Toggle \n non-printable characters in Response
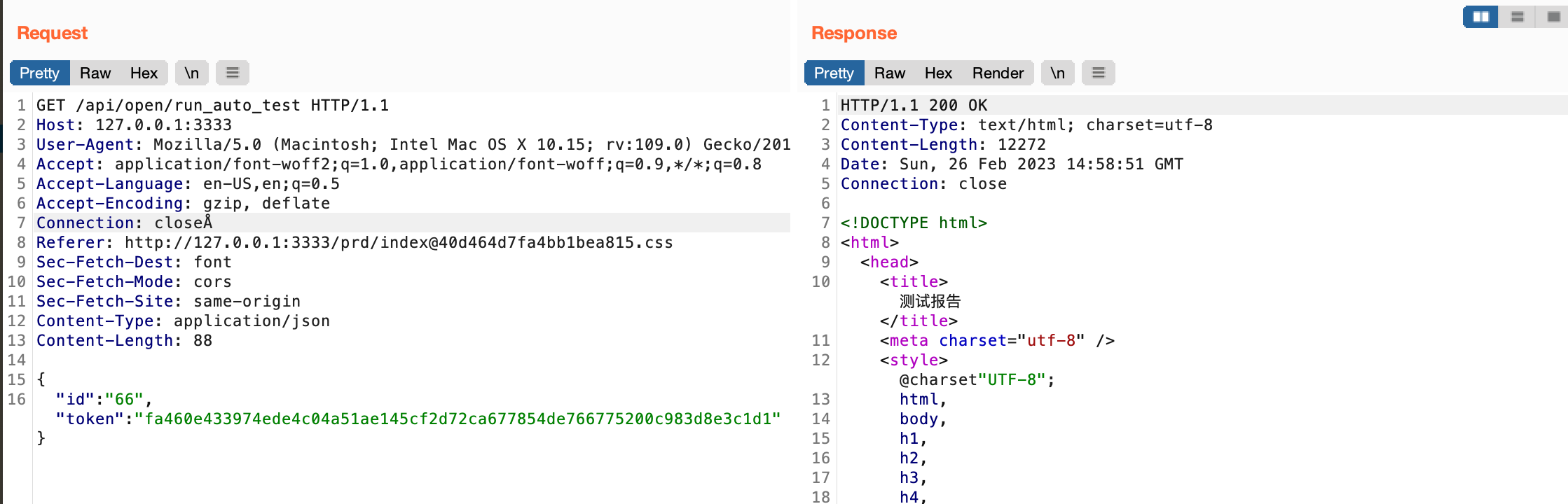The height and width of the screenshot is (504, 1568). pos(1057,73)
